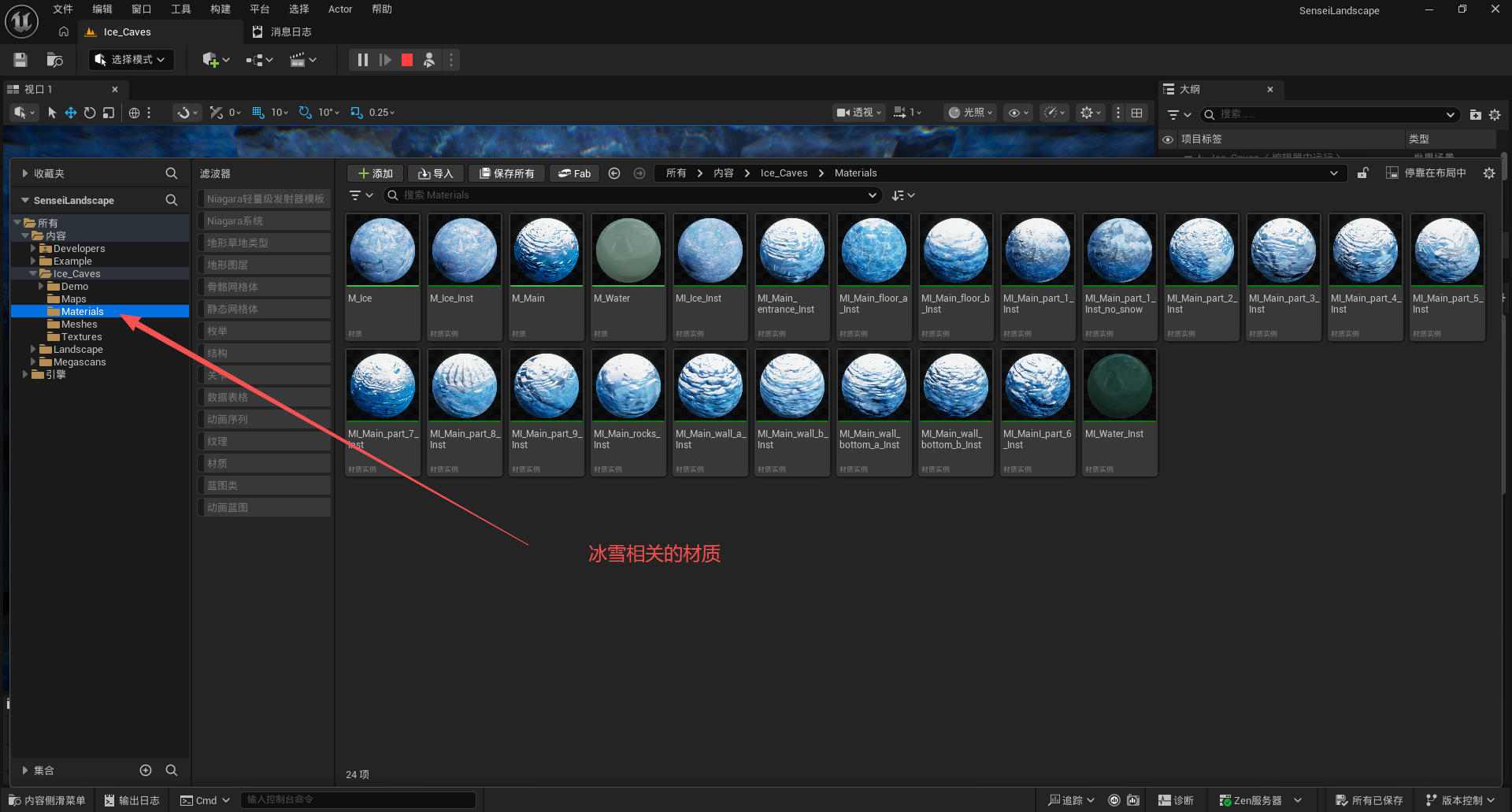Click the 添加 add button in content browser
Viewport: 1512px width, 812px height.
pos(375,173)
